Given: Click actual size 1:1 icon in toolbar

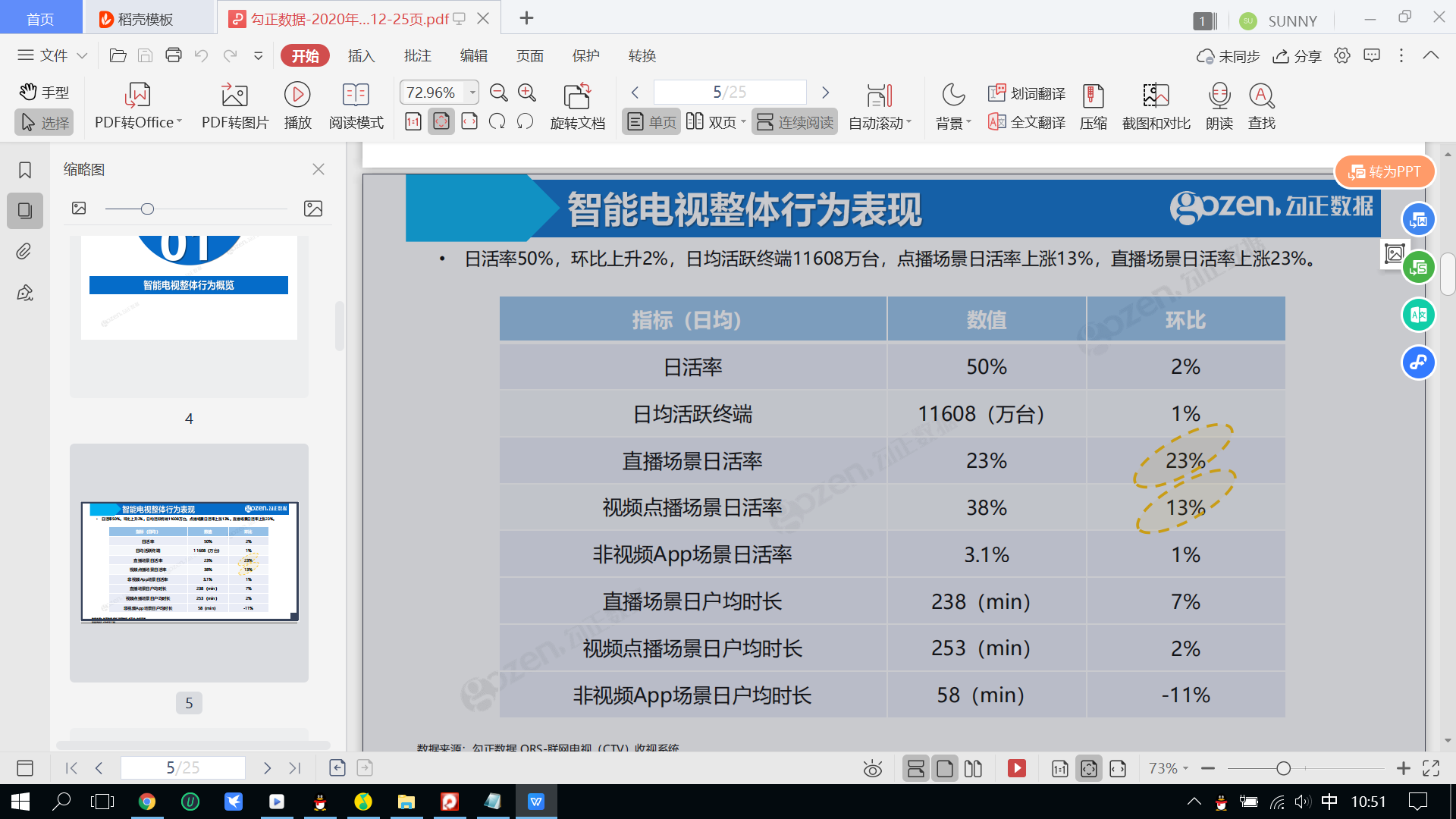Looking at the screenshot, I should pyautogui.click(x=413, y=121).
